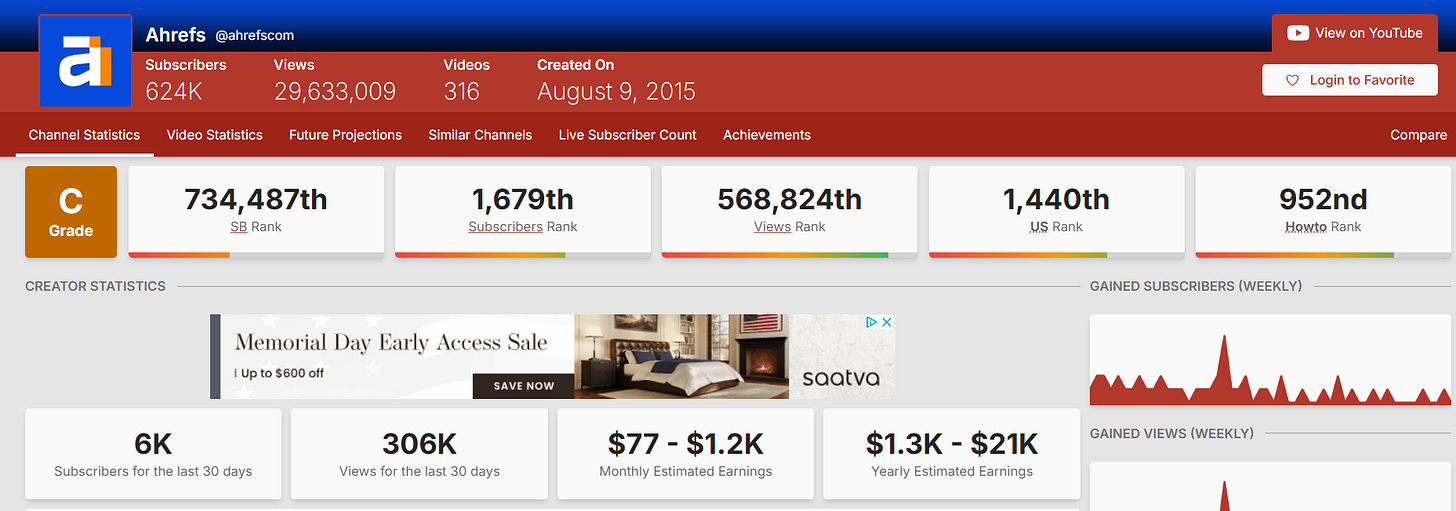Click the saatva logo in the ad
This screenshot has width=1456, height=511.
(841, 379)
